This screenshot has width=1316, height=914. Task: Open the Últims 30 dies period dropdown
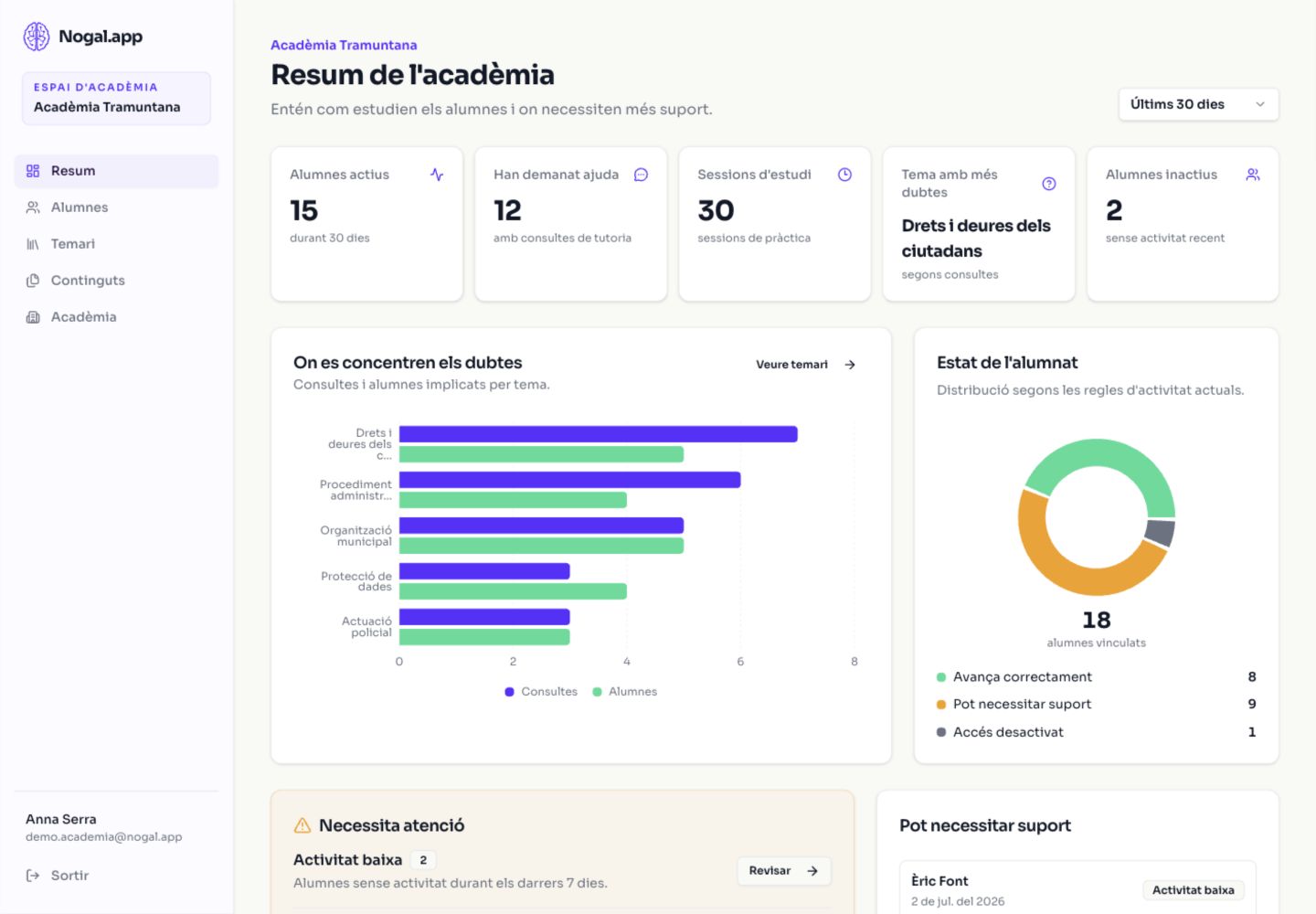coord(1198,104)
